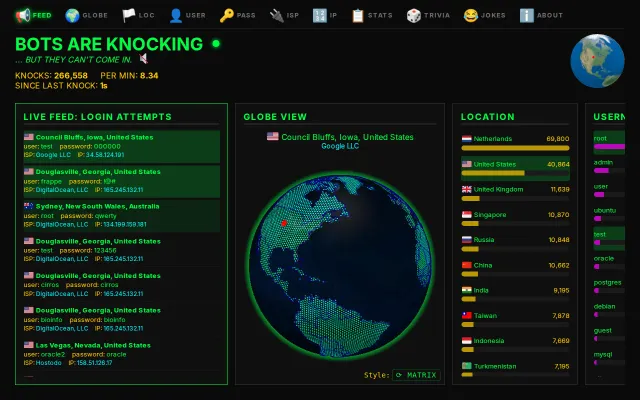Select the postgres username entry
The height and width of the screenshot is (400, 640).
[x=609, y=287]
